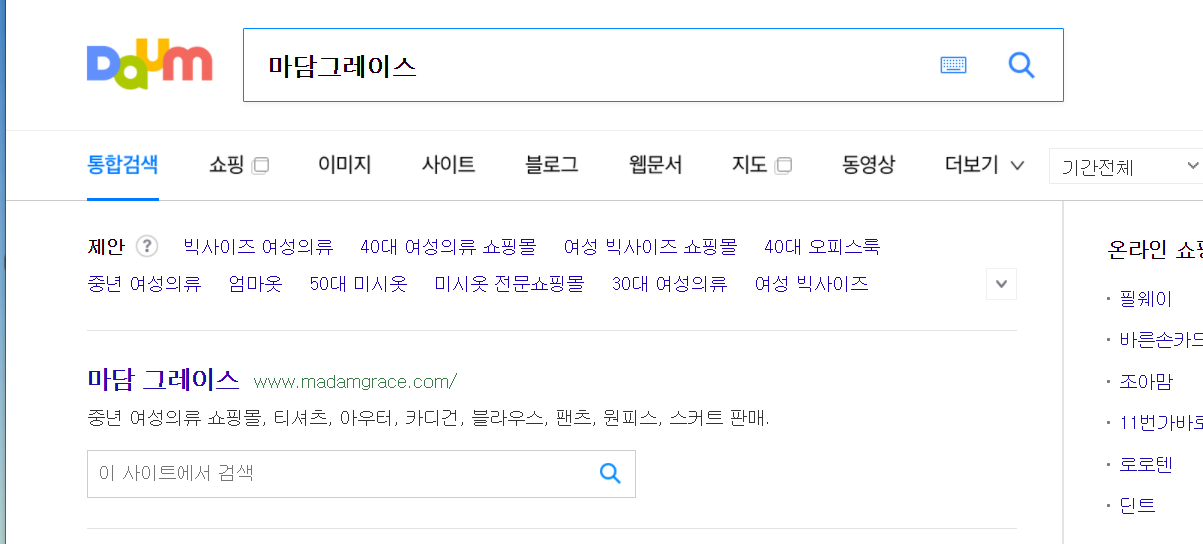This screenshot has width=1203, height=544.
Task: Open the 바른손카드 sidebar link
Action: [x=1161, y=340]
